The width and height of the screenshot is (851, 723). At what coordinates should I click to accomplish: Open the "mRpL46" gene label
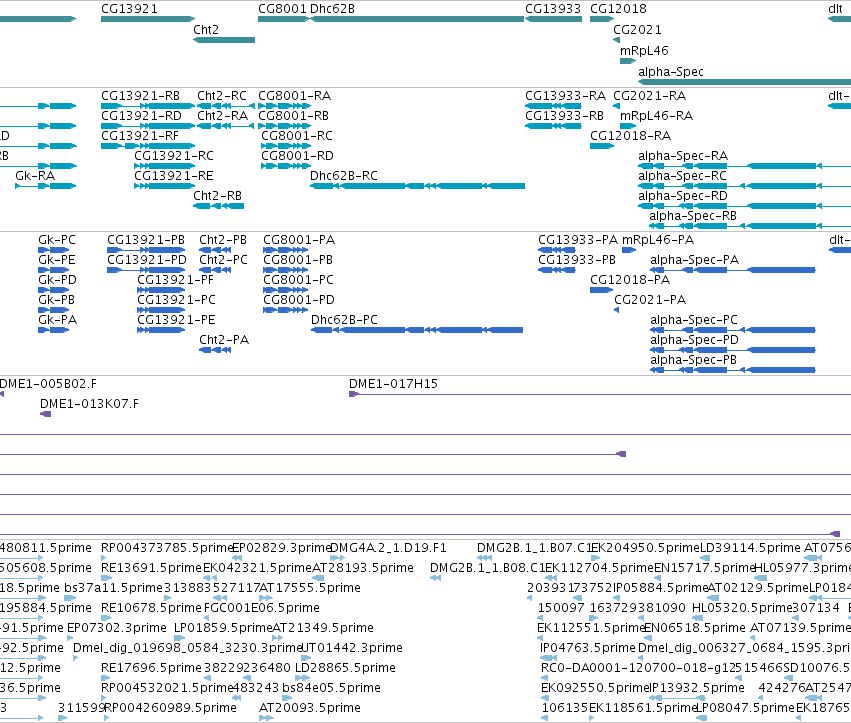tap(644, 50)
